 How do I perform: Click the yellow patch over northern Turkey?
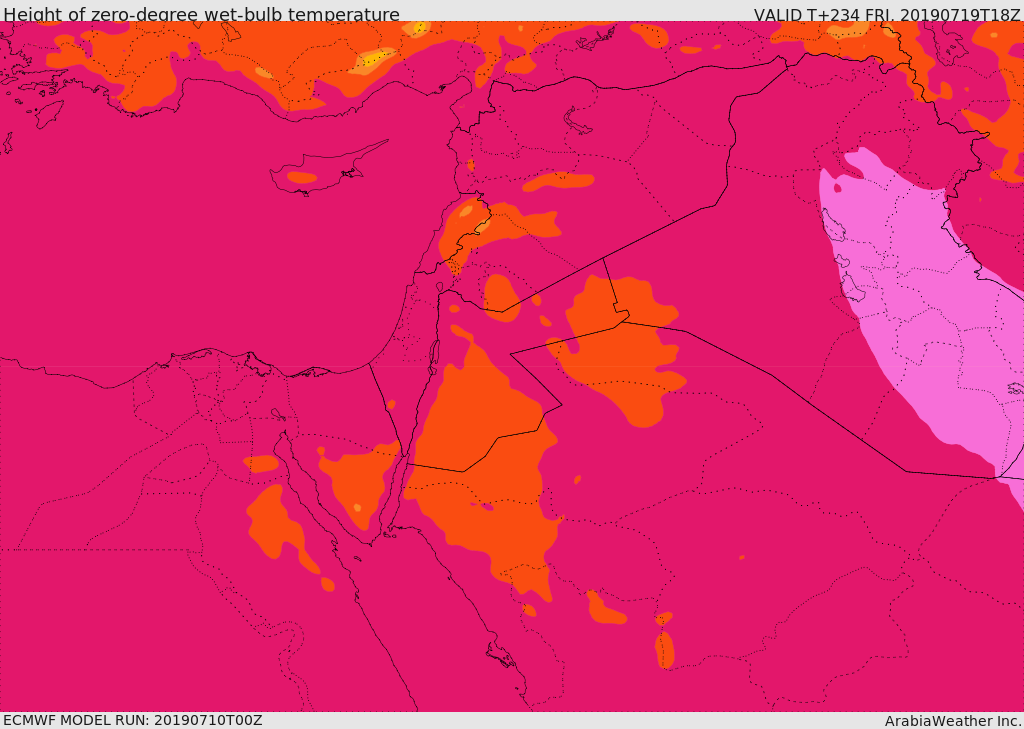pyautogui.click(x=375, y=58)
